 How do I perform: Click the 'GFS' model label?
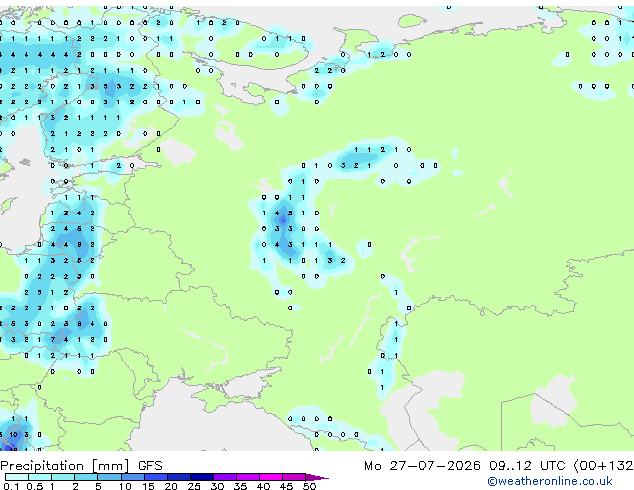pyautogui.click(x=150, y=466)
